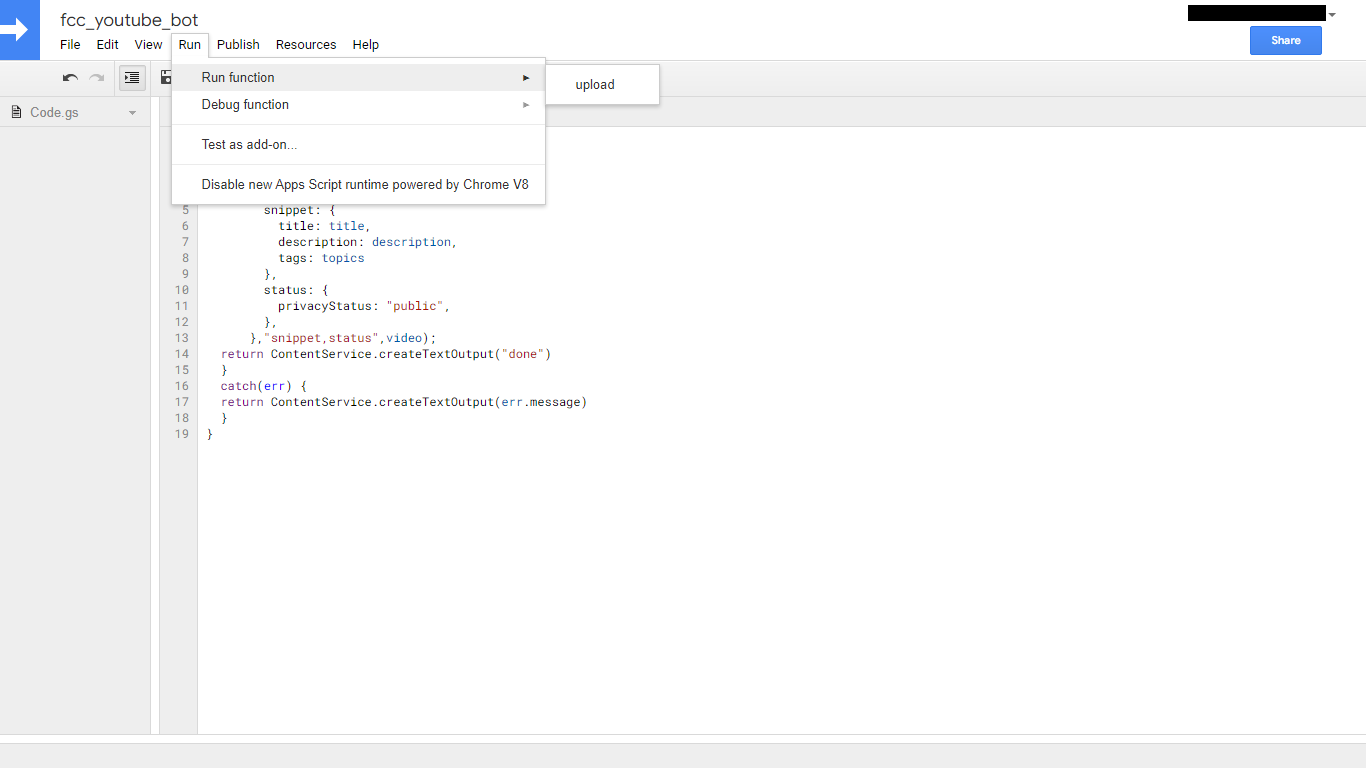Choose Test as add-on option
The width and height of the screenshot is (1366, 768).
pos(358,145)
